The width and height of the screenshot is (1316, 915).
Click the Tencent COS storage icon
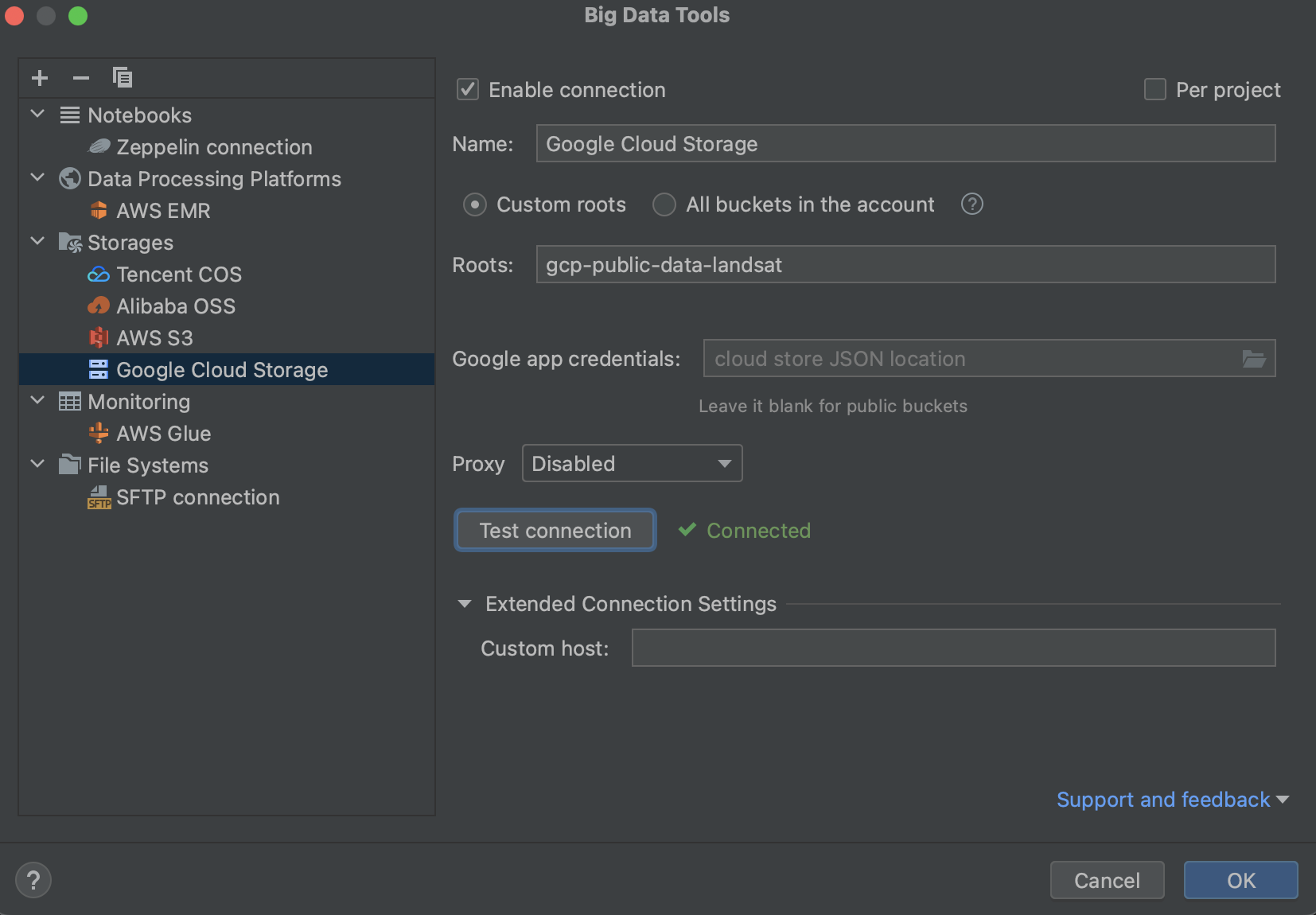99,274
